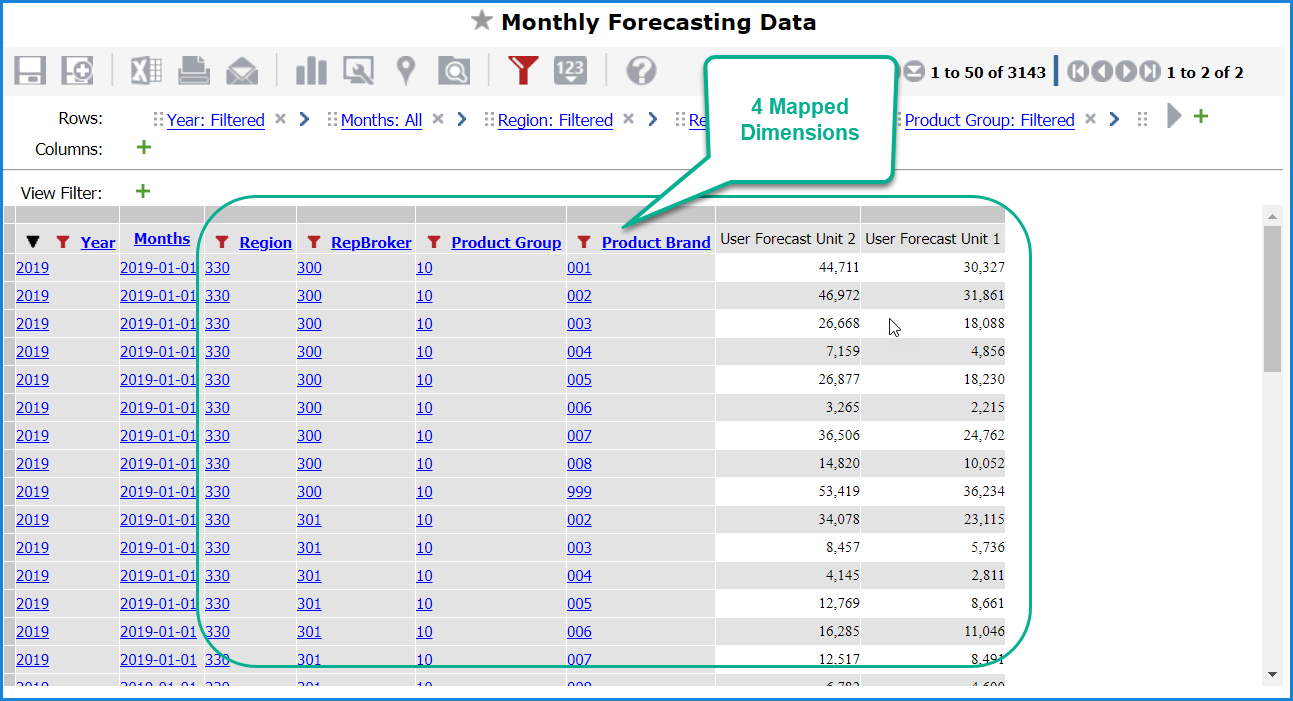The width and height of the screenshot is (1293, 701).
Task: Click the Product Group: Filtered link
Action: (989, 120)
